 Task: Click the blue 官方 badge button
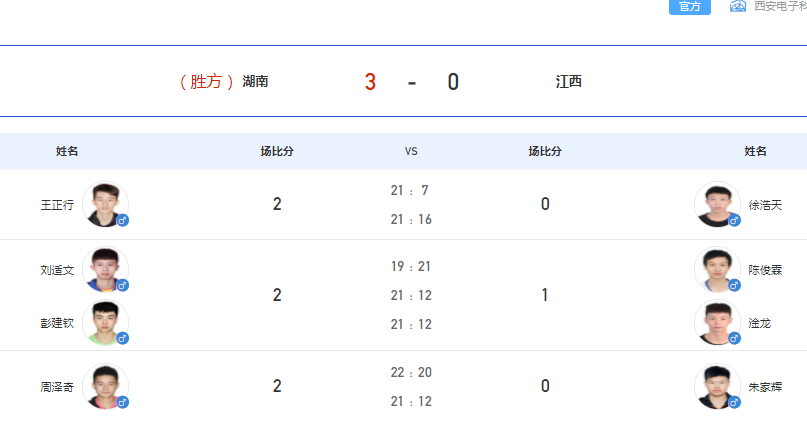[x=690, y=7]
